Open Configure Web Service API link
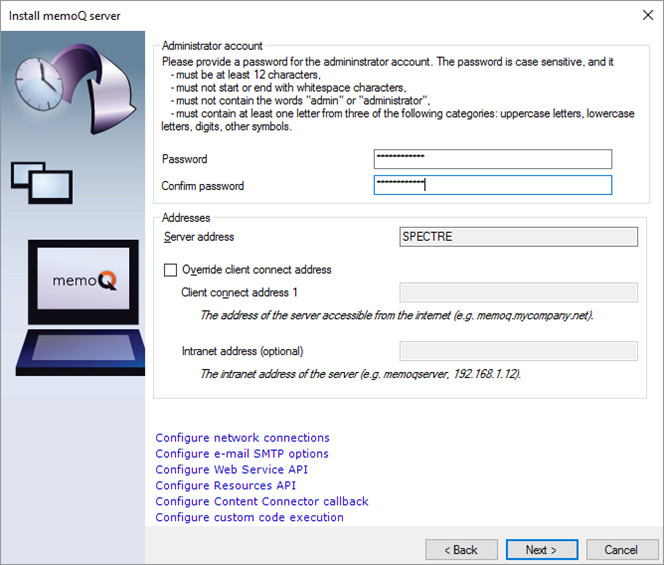Image resolution: width=664 pixels, height=565 pixels. pos(231,469)
